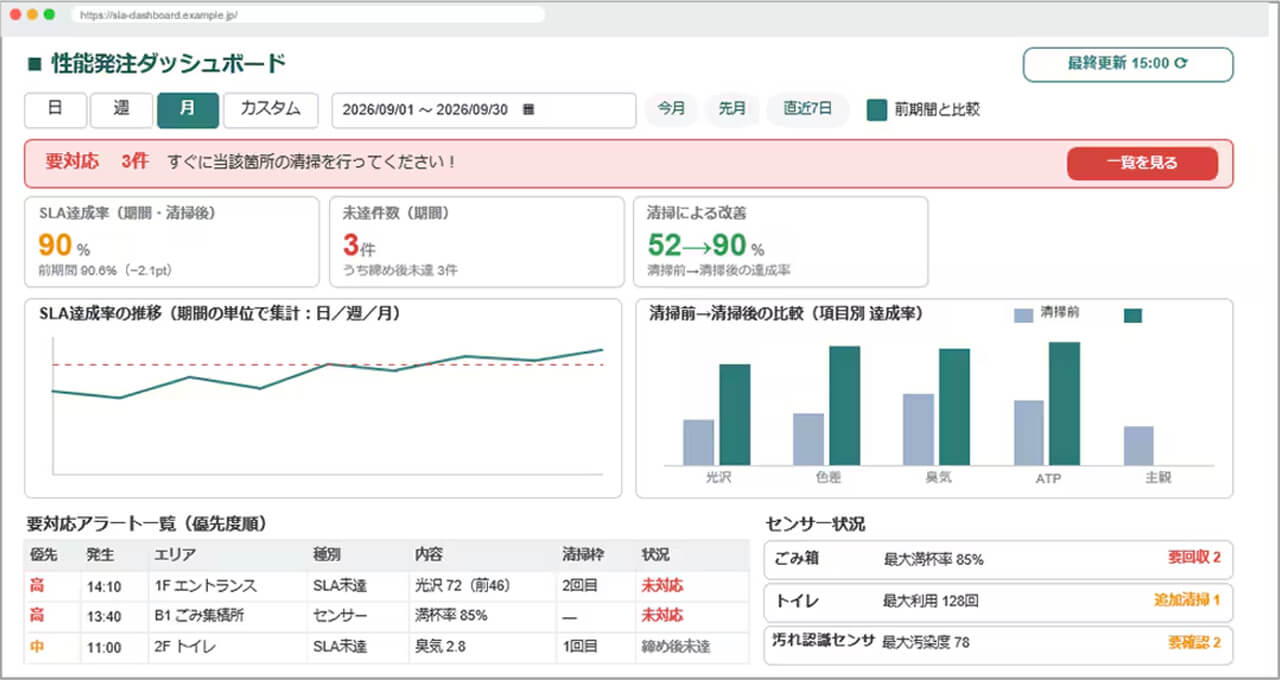This screenshot has height=680, width=1280.
Task: Open the SLA達成率 90% card
Action: 172,242
